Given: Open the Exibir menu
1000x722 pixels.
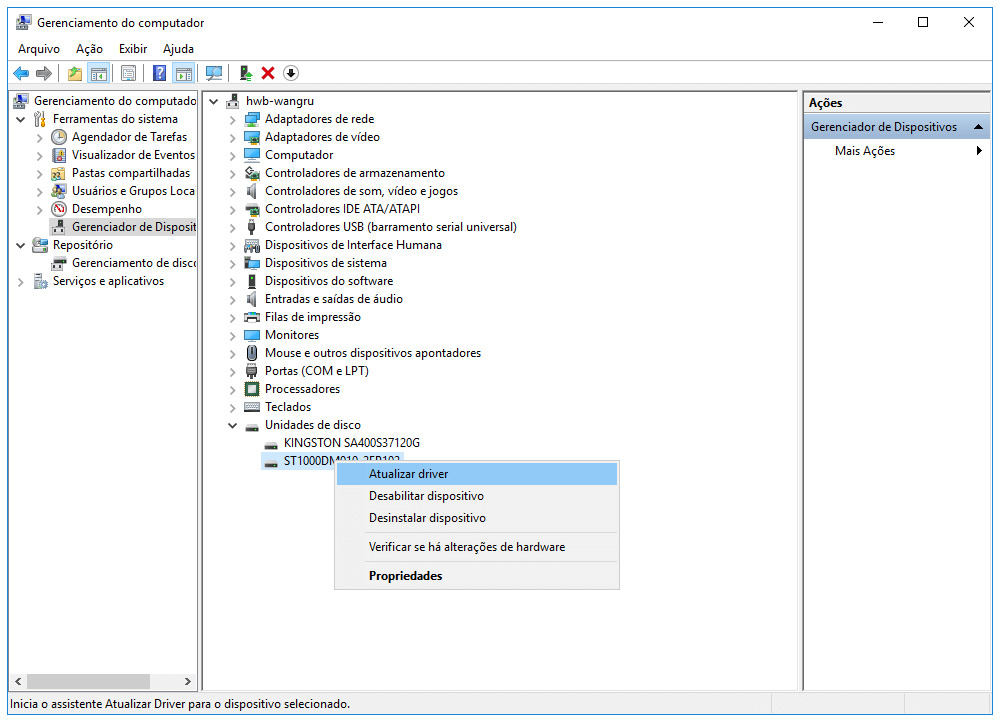Looking at the screenshot, I should click(133, 48).
